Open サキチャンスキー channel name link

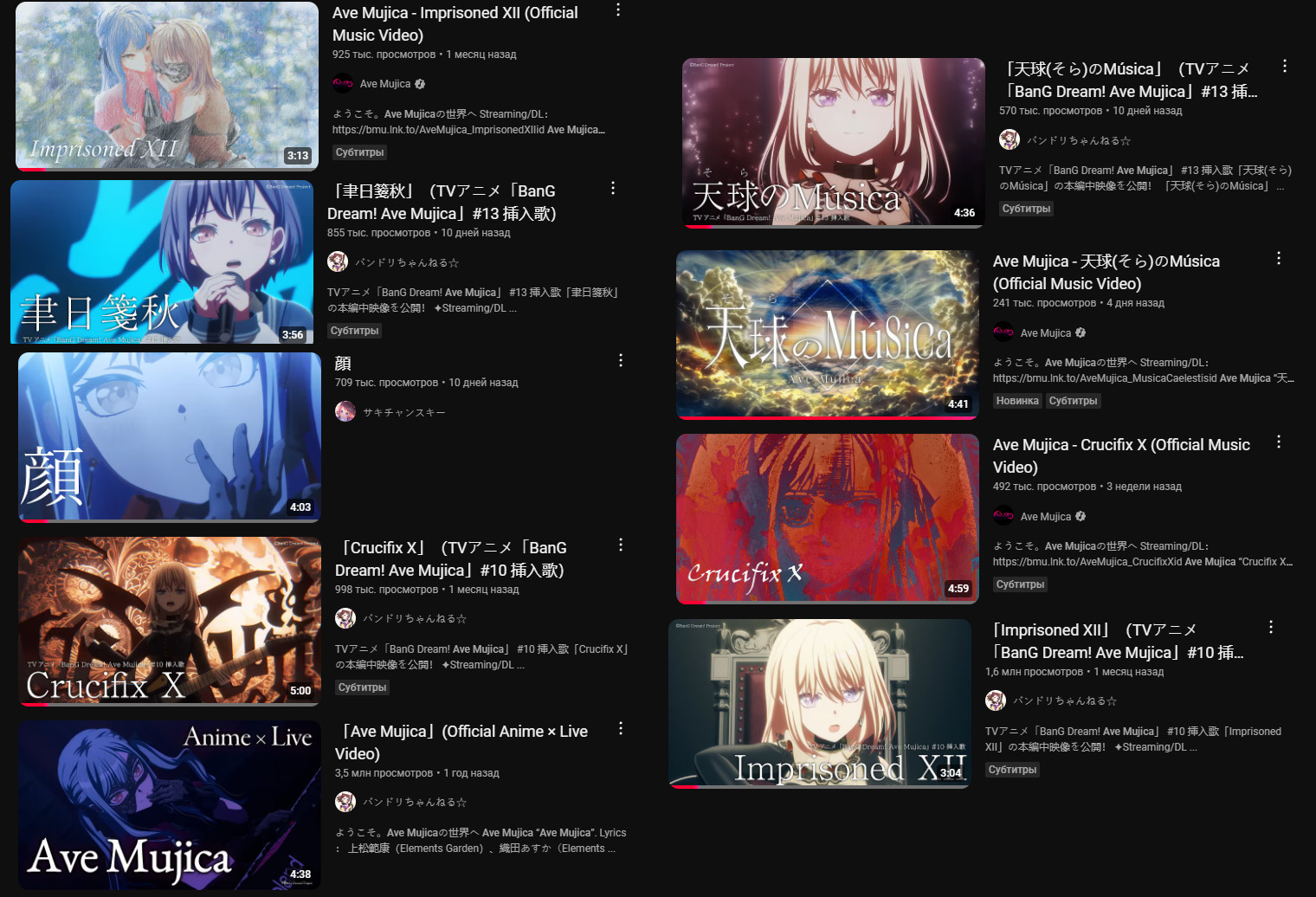pyautogui.click(x=404, y=413)
